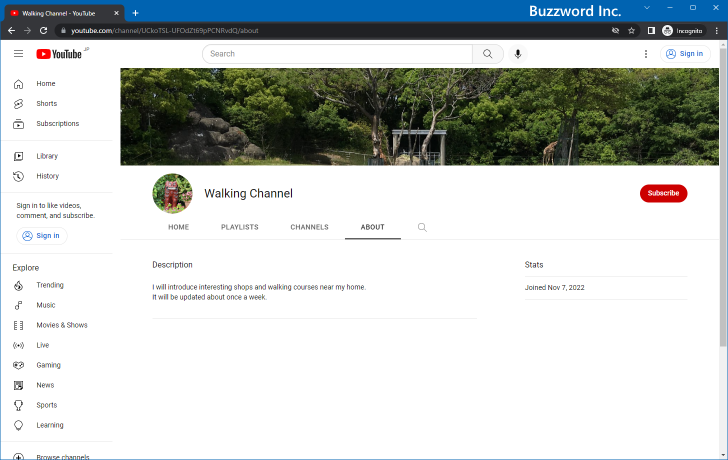Click the channel banner image
This screenshot has height=460, width=728.
tap(419, 117)
